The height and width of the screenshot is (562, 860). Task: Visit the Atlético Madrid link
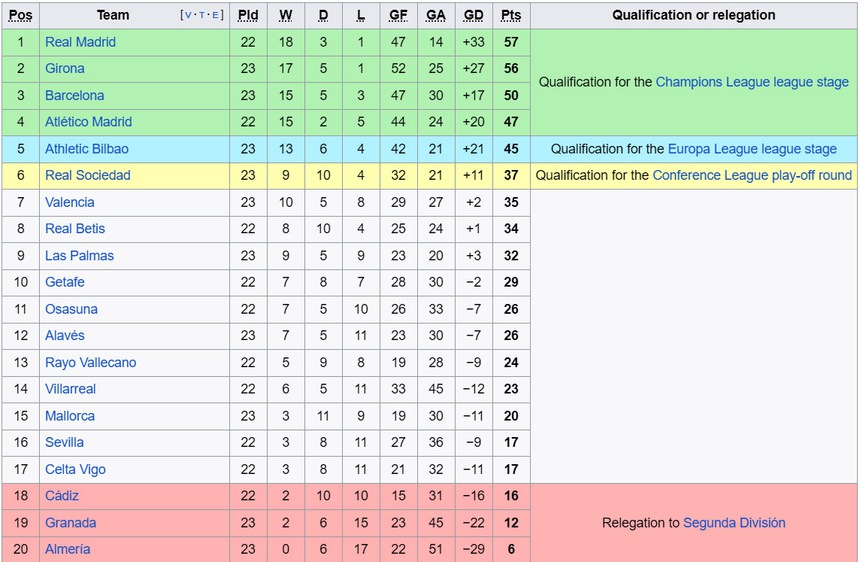[88, 122]
